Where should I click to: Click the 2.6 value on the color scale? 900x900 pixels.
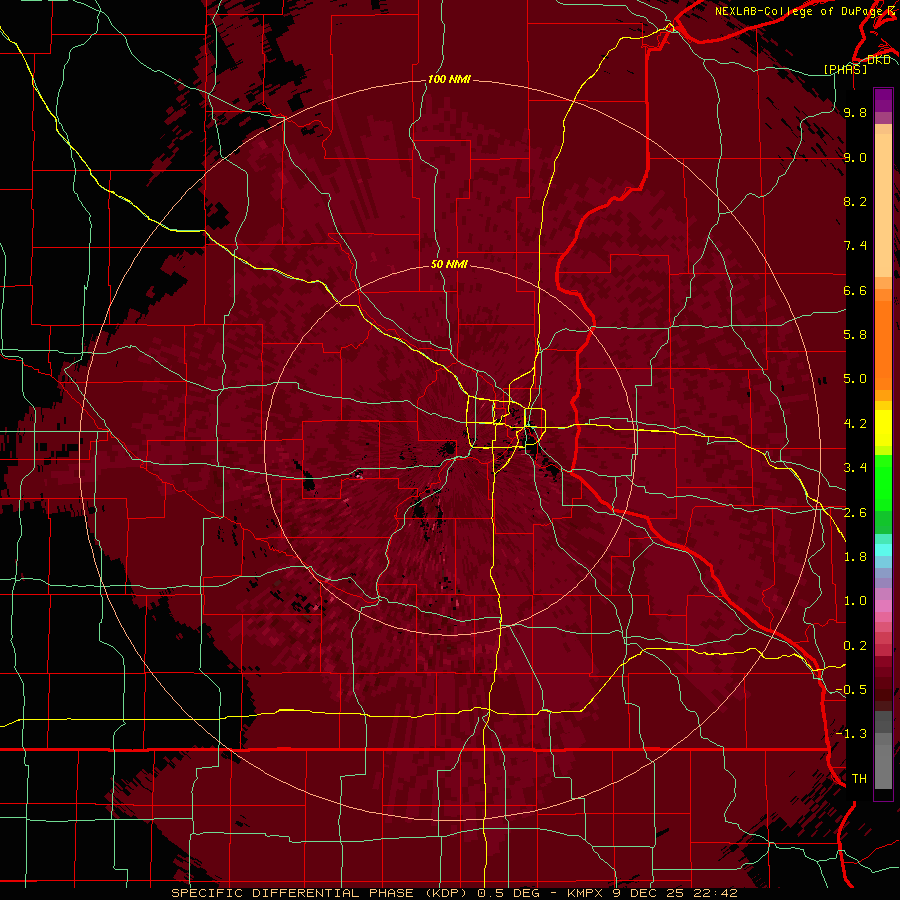tap(855, 513)
